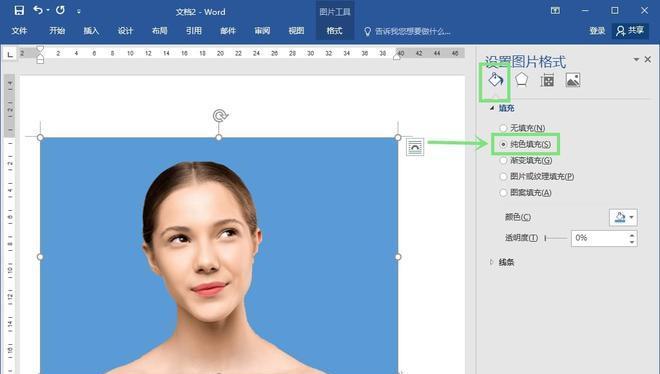Select the 邮件 ribbon tab
The height and width of the screenshot is (374, 660).
tap(228, 31)
